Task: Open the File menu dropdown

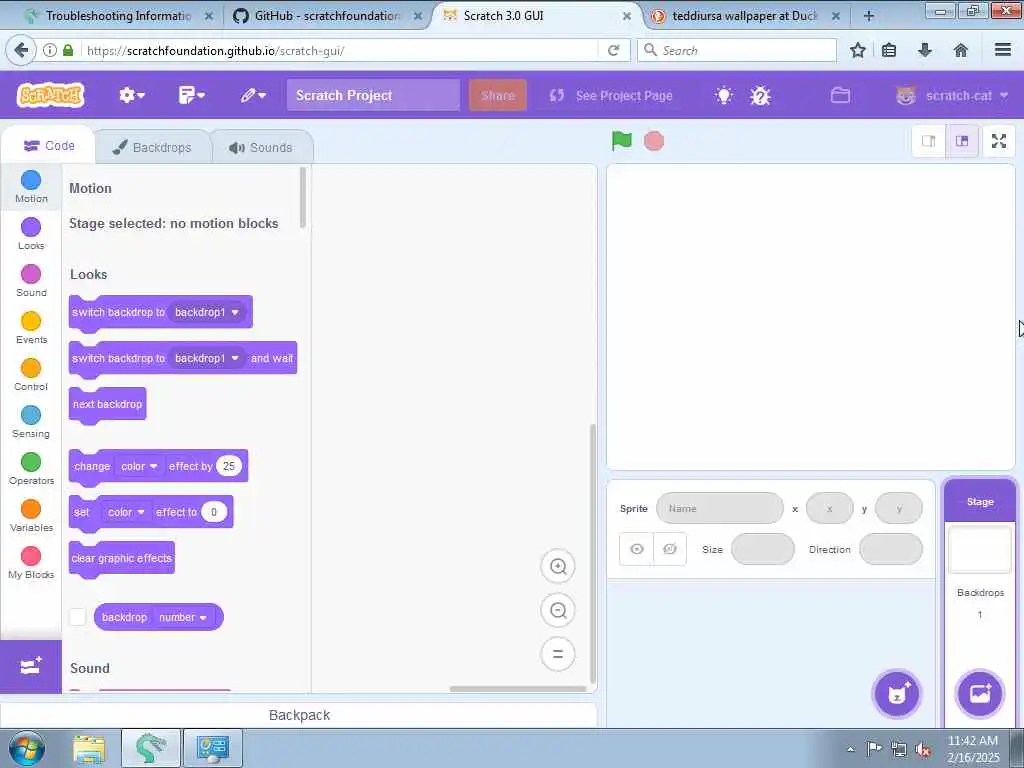Action: (x=191, y=95)
